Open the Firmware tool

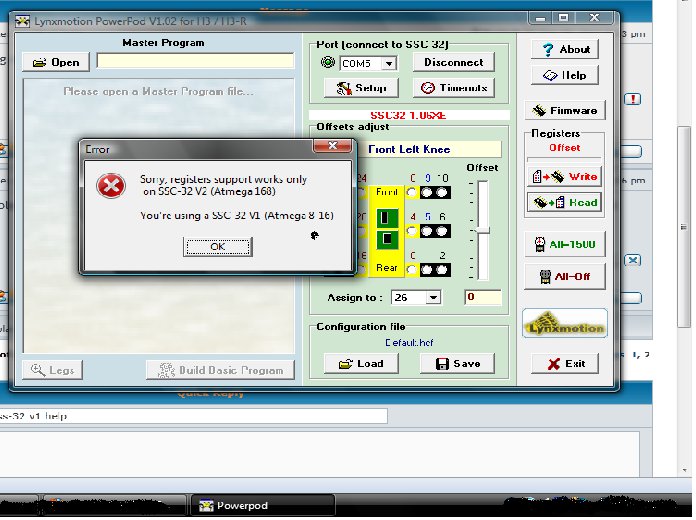[x=565, y=110]
